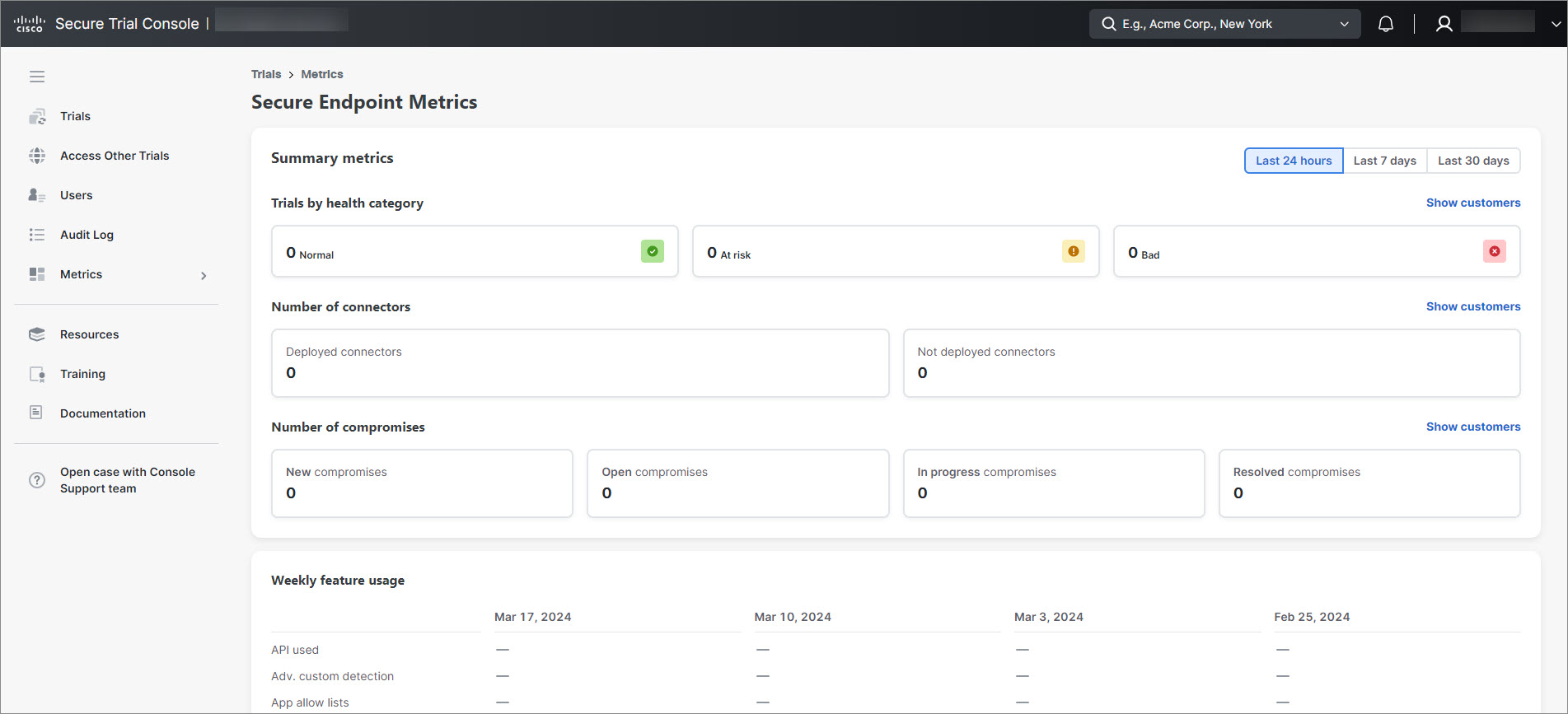1568x714 pixels.
Task: Click the support question mark icon
Action: (x=37, y=480)
